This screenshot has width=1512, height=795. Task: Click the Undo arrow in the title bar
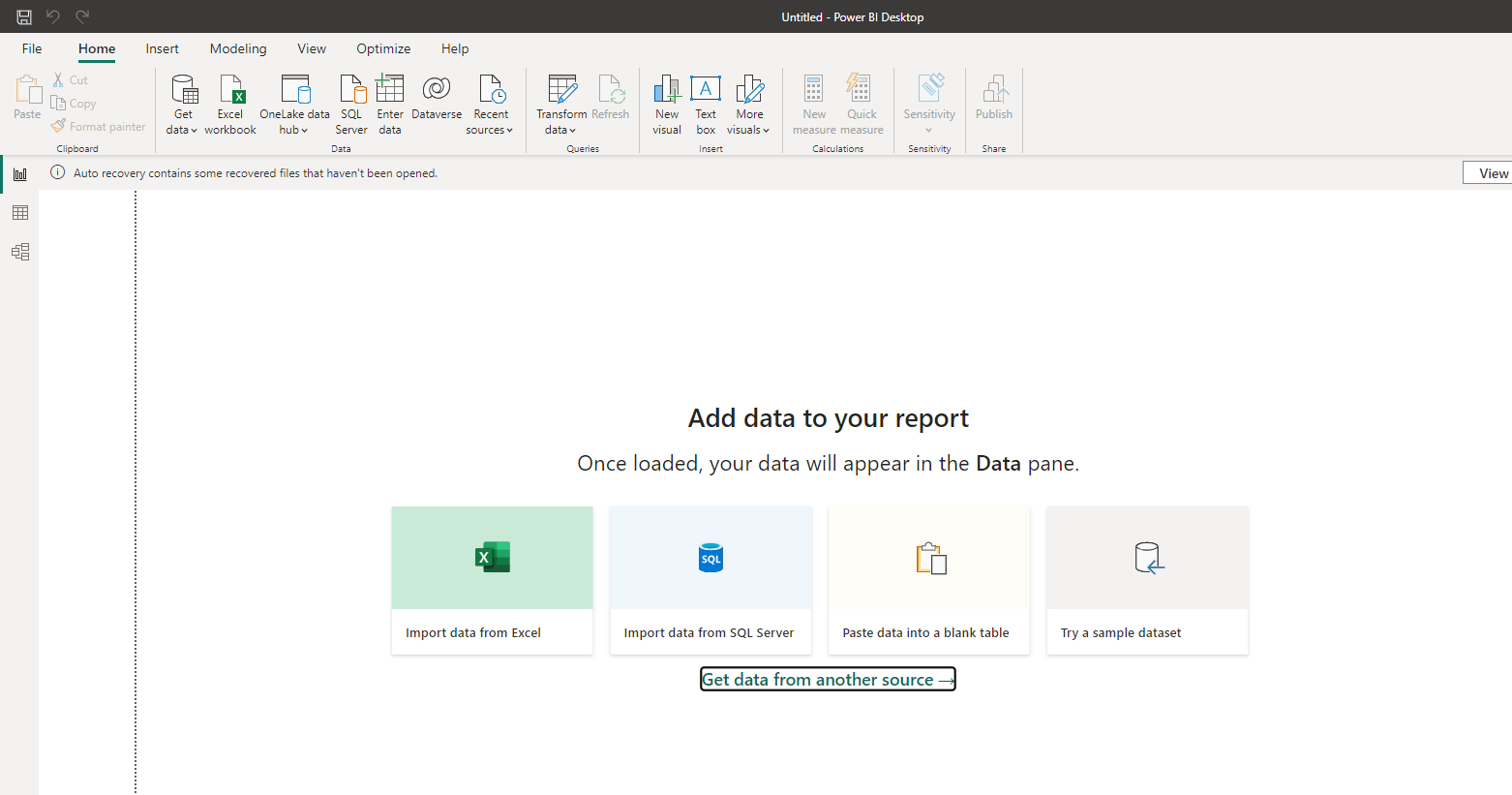pyautogui.click(x=53, y=16)
